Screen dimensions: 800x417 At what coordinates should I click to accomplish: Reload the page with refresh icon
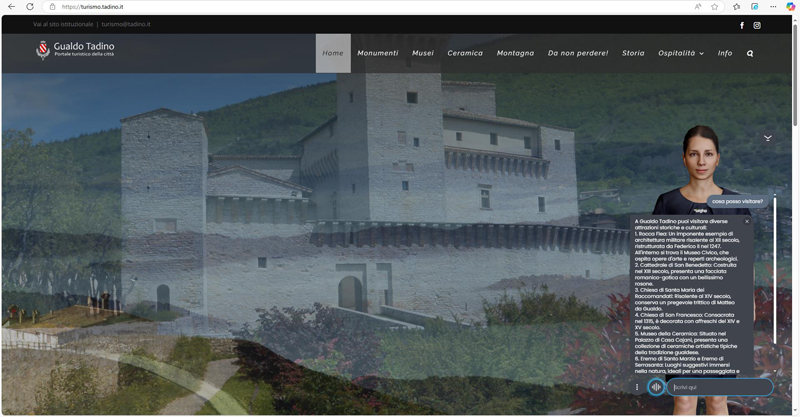click(x=29, y=7)
